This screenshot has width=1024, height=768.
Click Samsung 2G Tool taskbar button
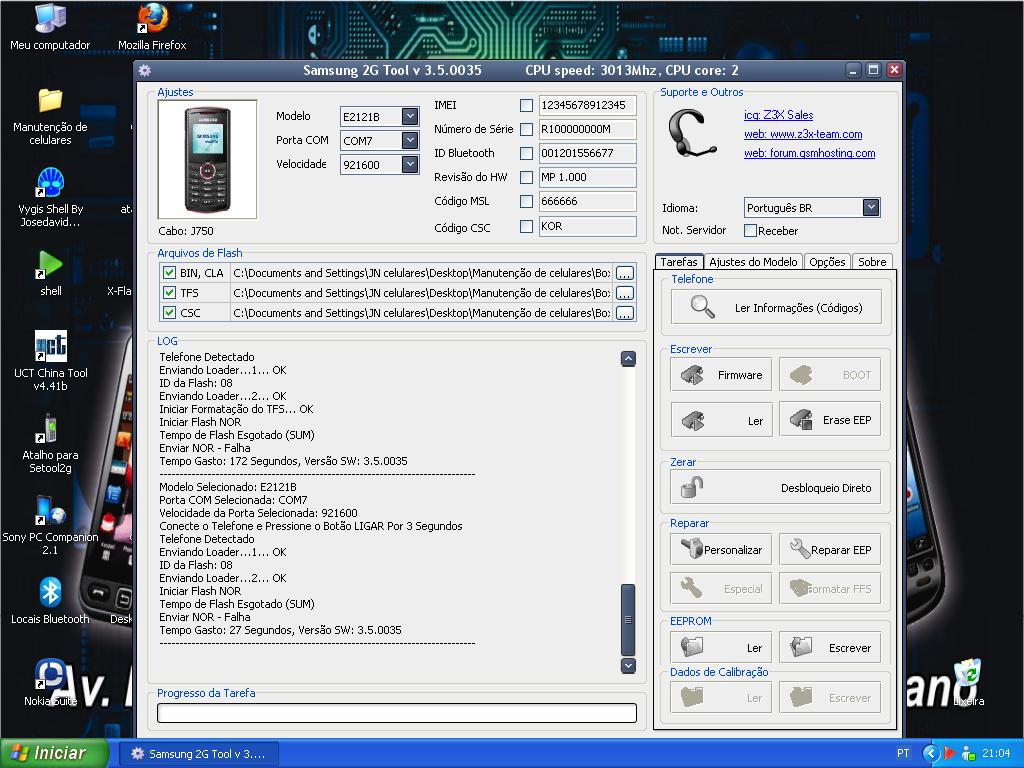coord(199,754)
